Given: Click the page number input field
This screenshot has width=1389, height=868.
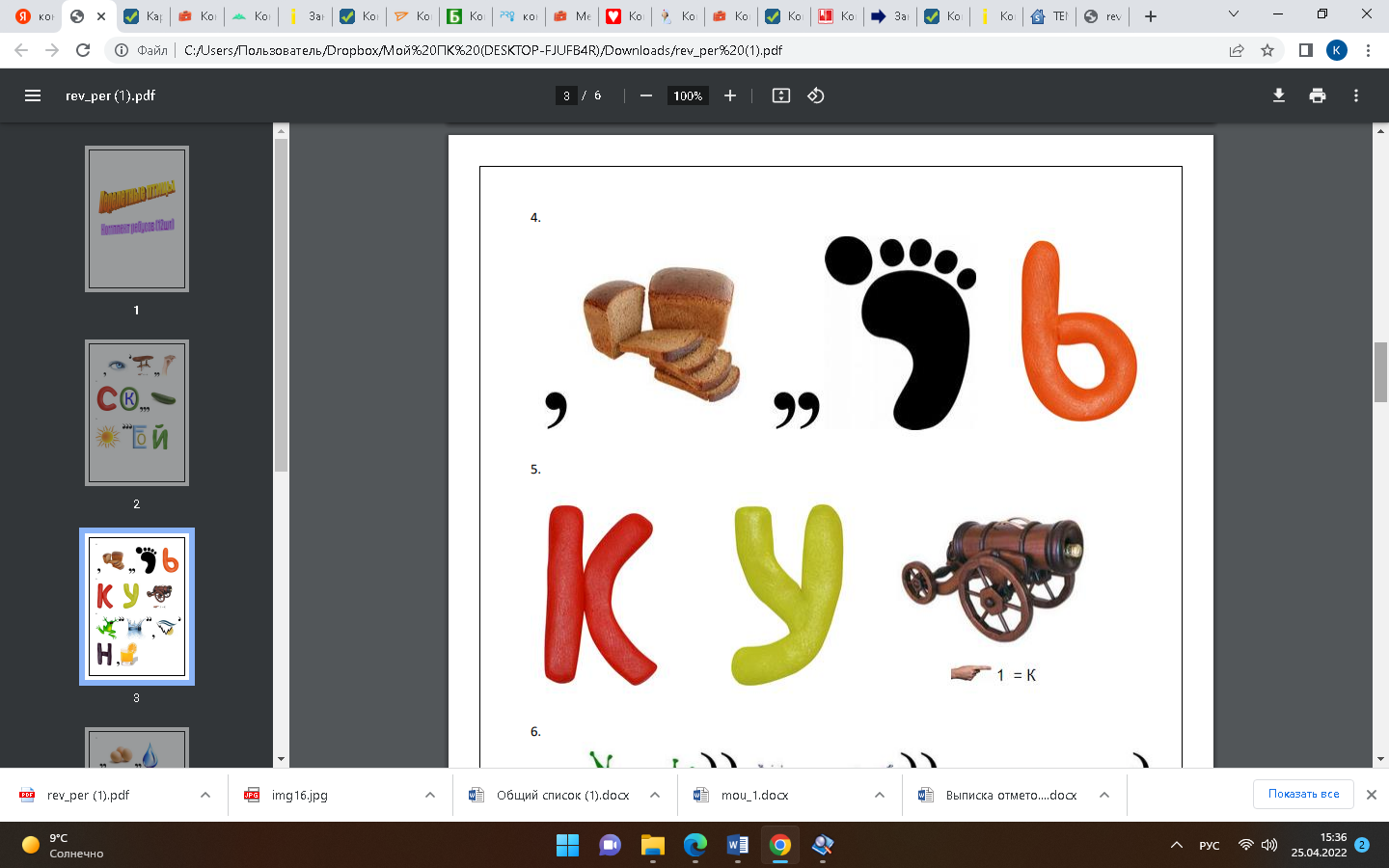Looking at the screenshot, I should click(x=567, y=95).
